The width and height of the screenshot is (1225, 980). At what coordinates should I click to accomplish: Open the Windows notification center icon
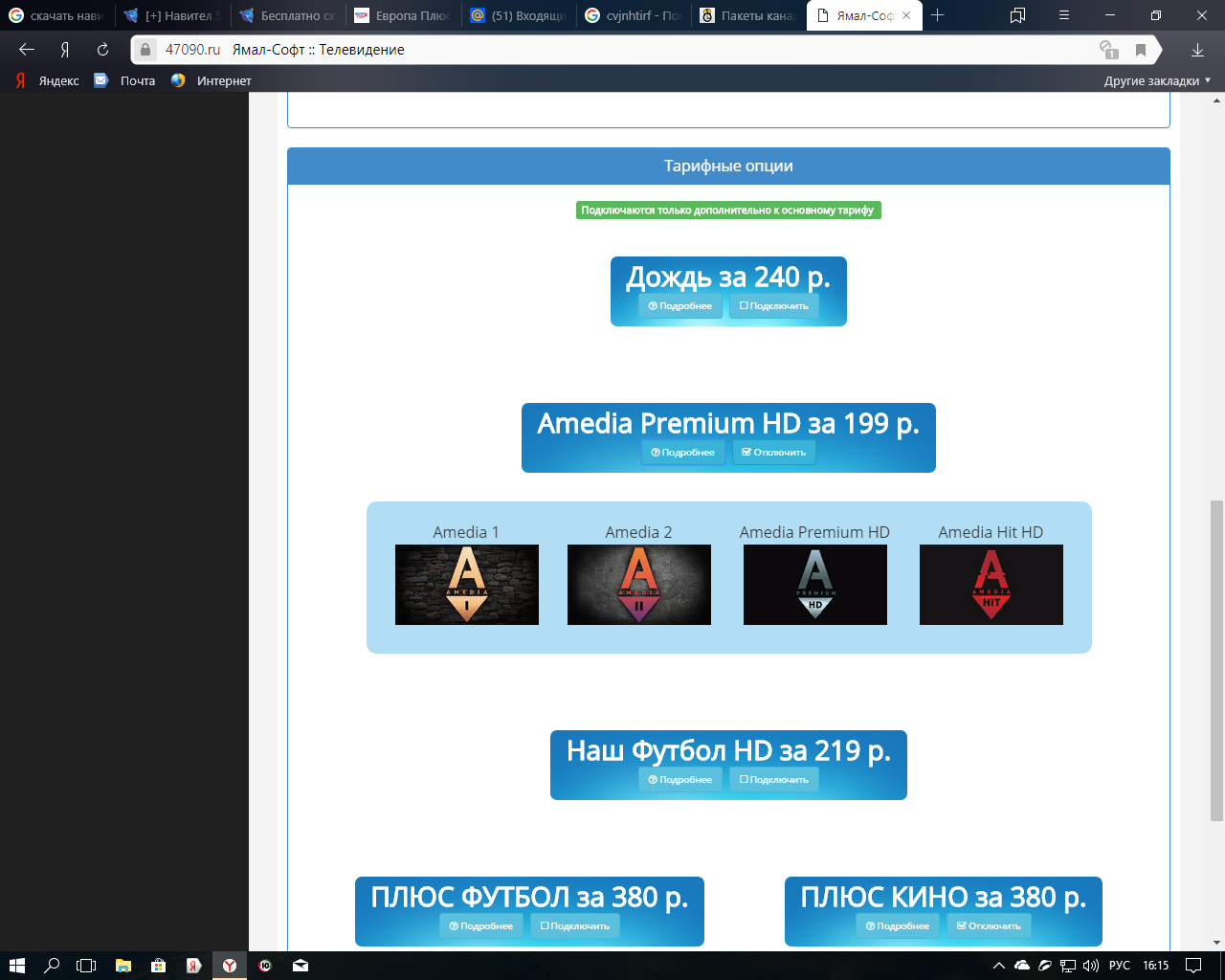[x=1193, y=966]
